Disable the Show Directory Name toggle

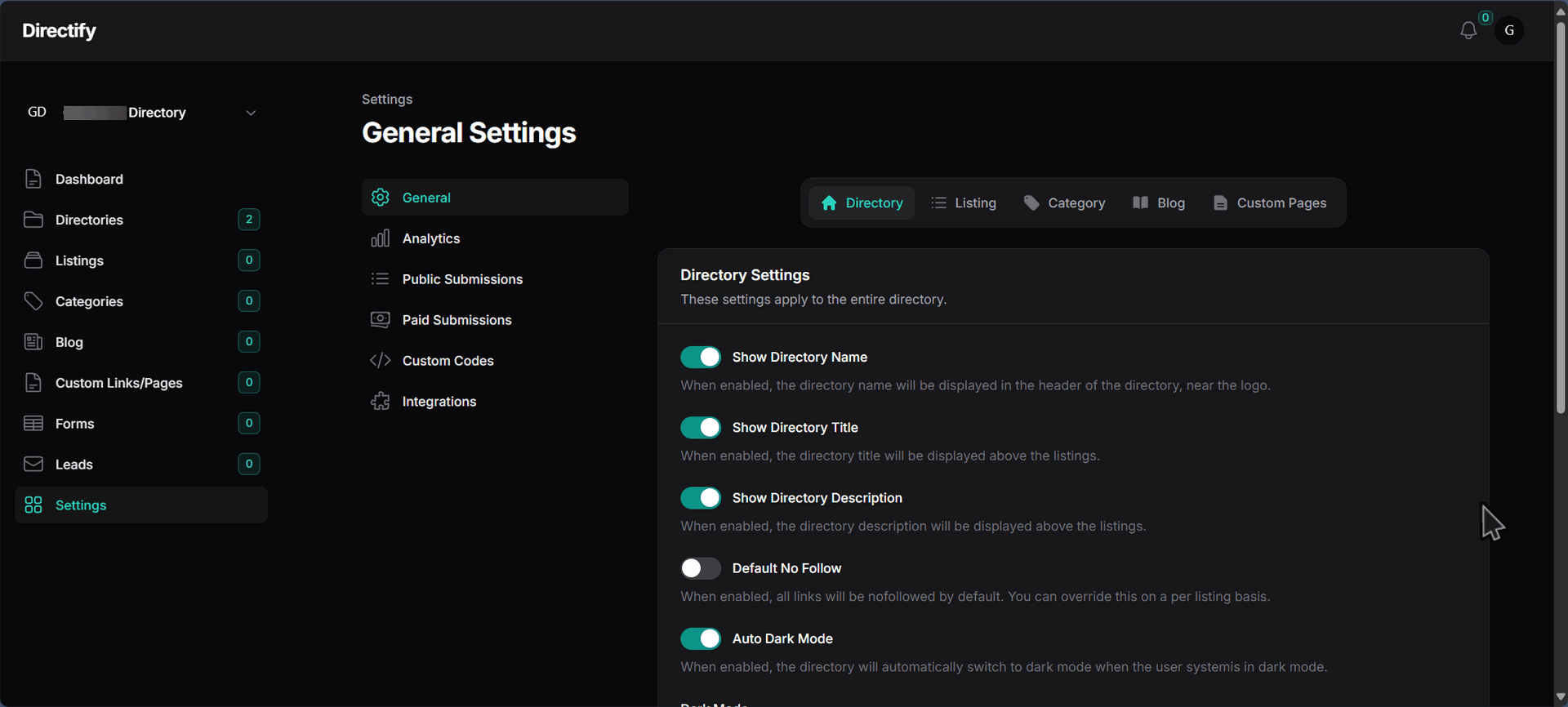pos(701,358)
